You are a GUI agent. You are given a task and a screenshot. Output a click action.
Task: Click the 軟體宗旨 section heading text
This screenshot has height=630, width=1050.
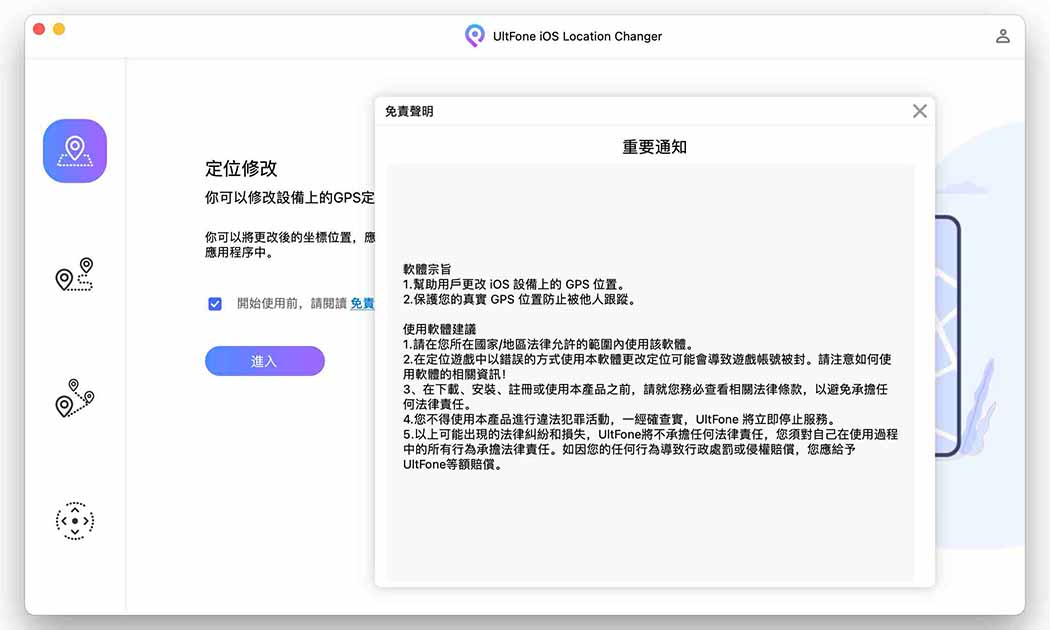point(427,270)
